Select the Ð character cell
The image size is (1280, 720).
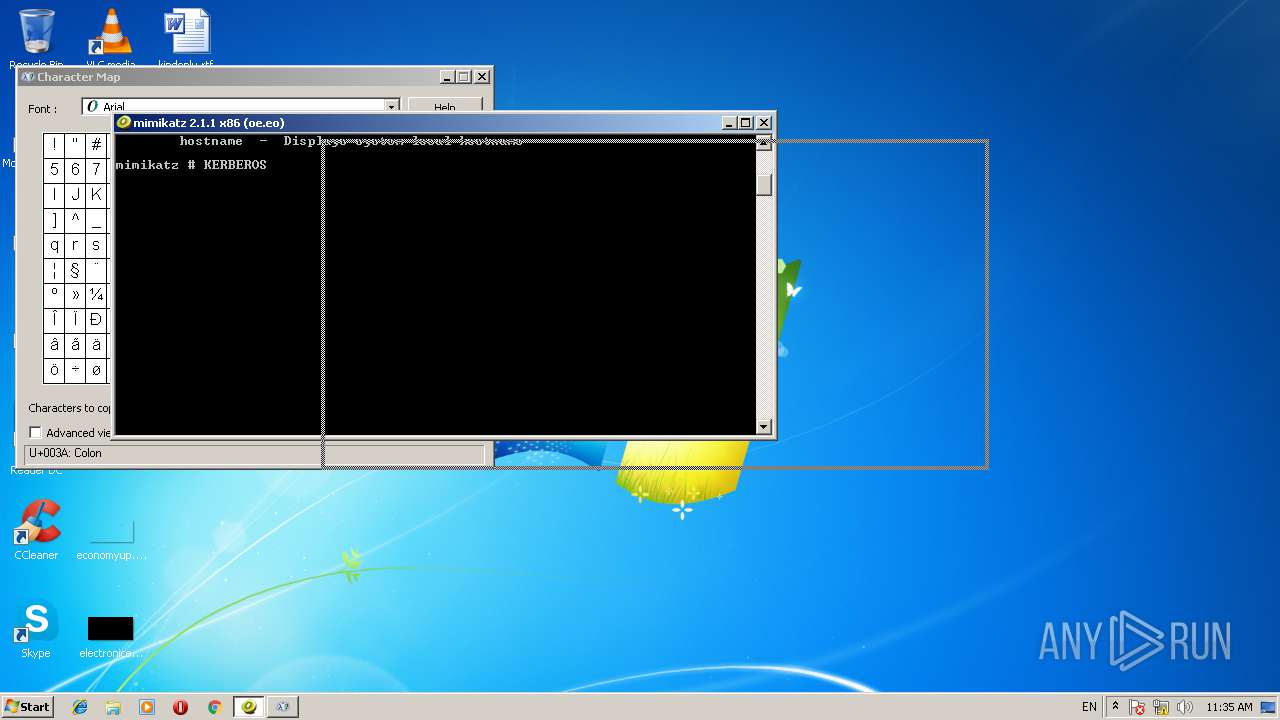tap(96, 320)
